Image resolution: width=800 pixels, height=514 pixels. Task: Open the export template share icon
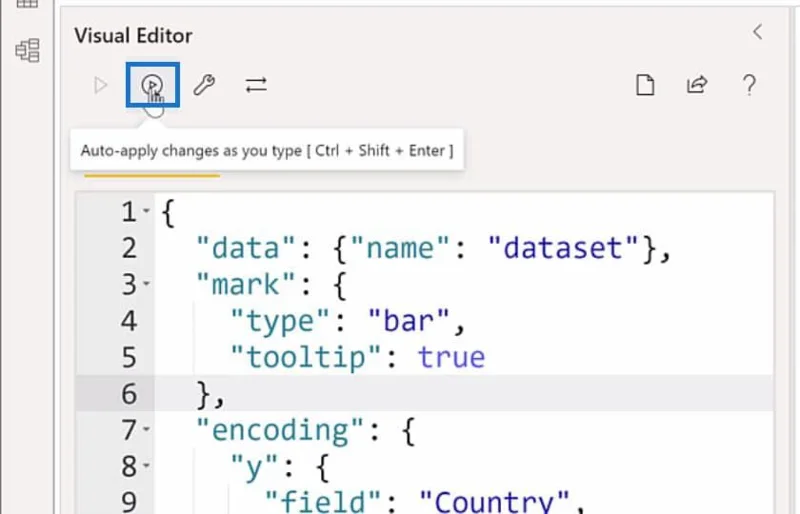pyautogui.click(x=697, y=85)
